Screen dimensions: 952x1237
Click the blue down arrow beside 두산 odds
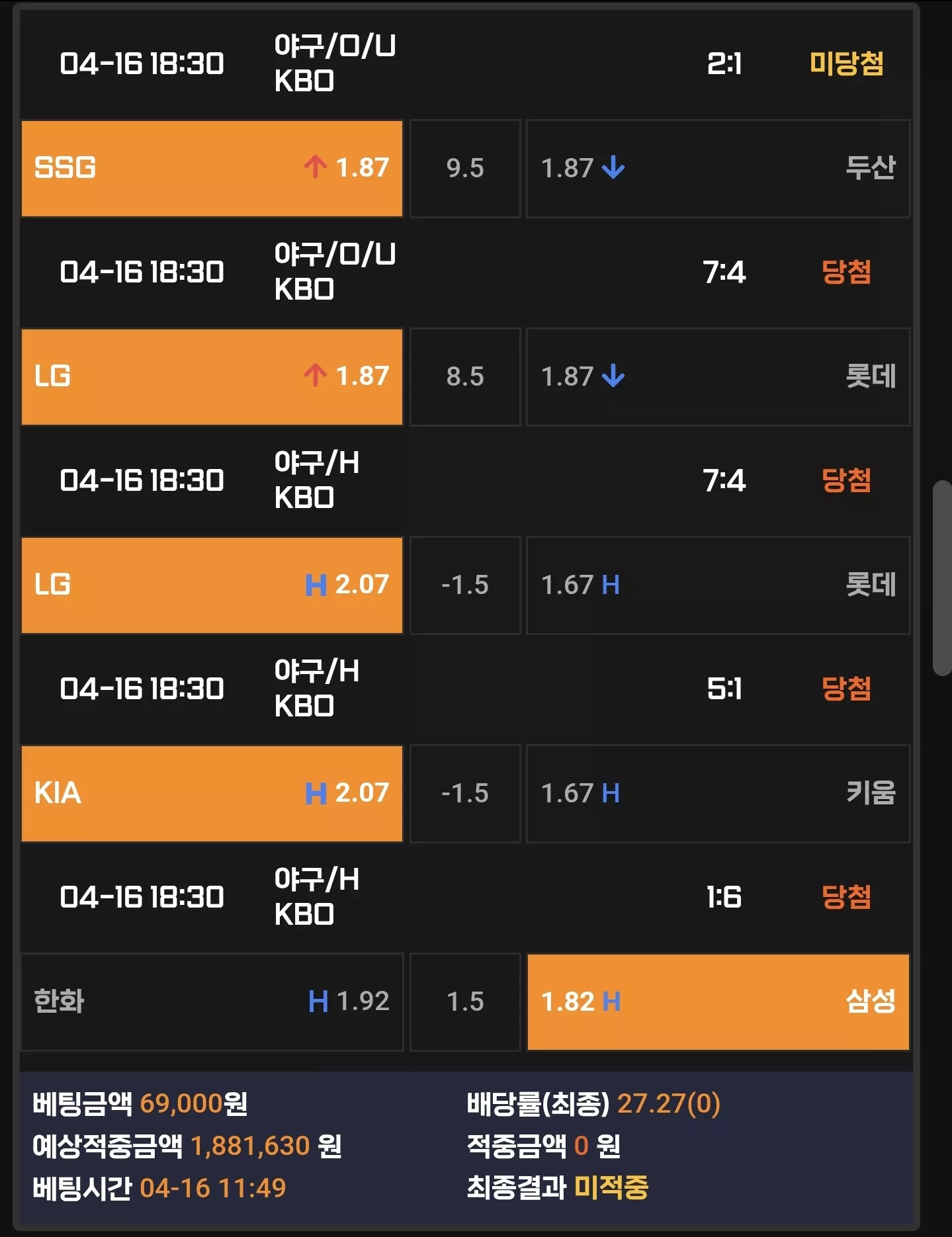pos(613,167)
